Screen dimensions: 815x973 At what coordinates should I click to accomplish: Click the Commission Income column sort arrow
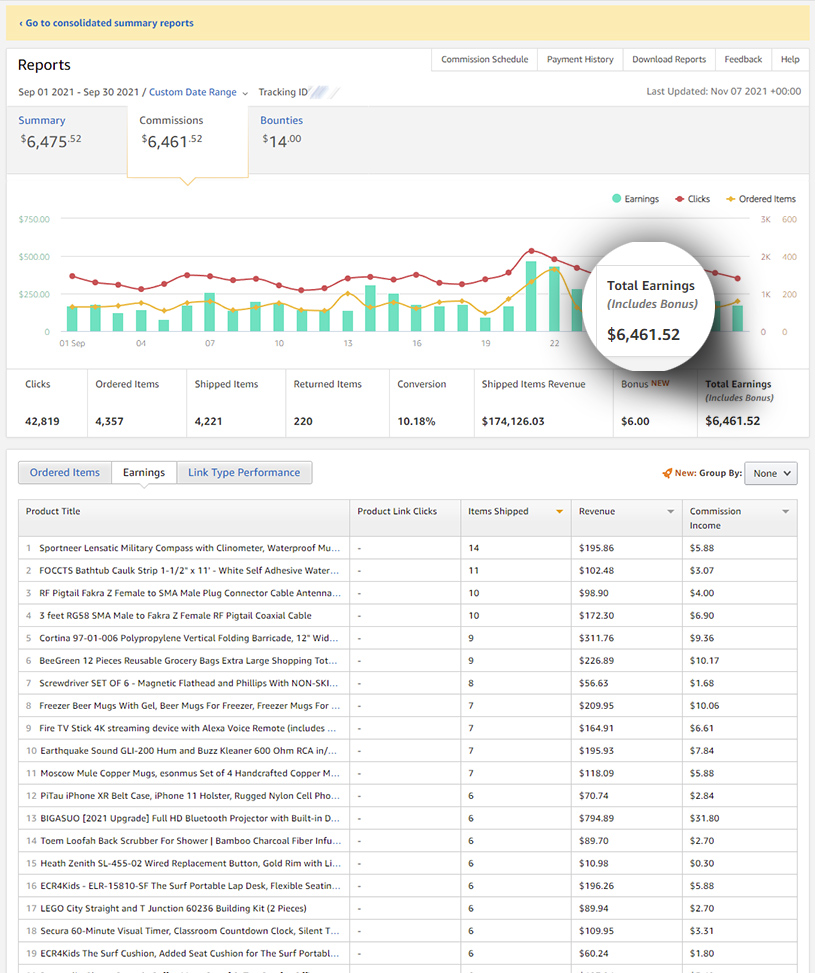[x=785, y=511]
